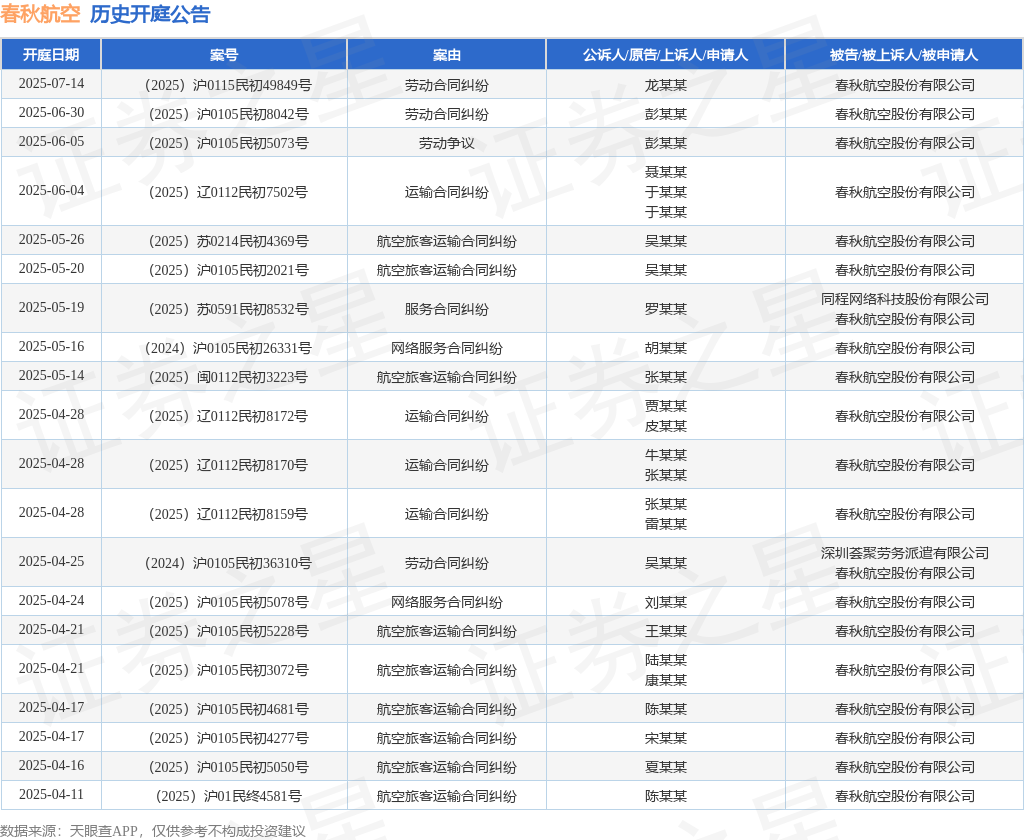Click the 开庭日期 column header

(51, 55)
